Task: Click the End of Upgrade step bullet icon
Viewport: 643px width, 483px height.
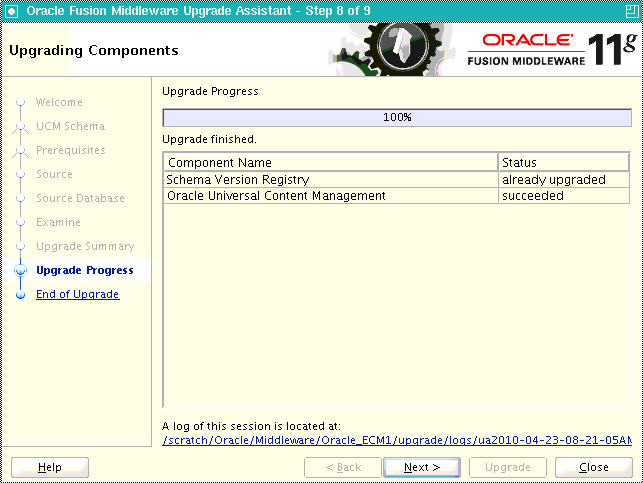Action: pos(21,295)
